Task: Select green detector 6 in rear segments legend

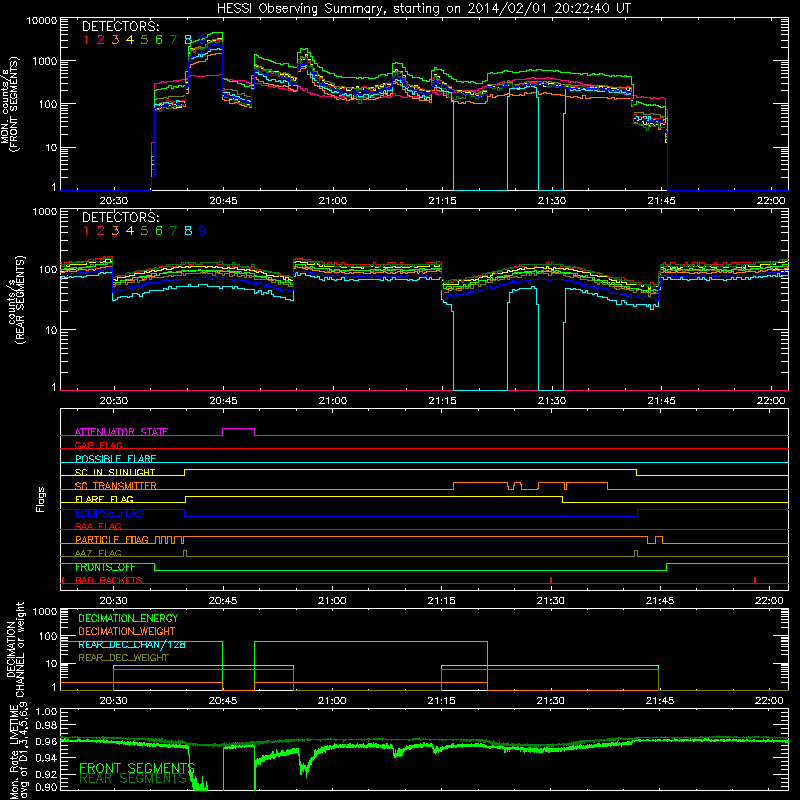Action: point(159,231)
